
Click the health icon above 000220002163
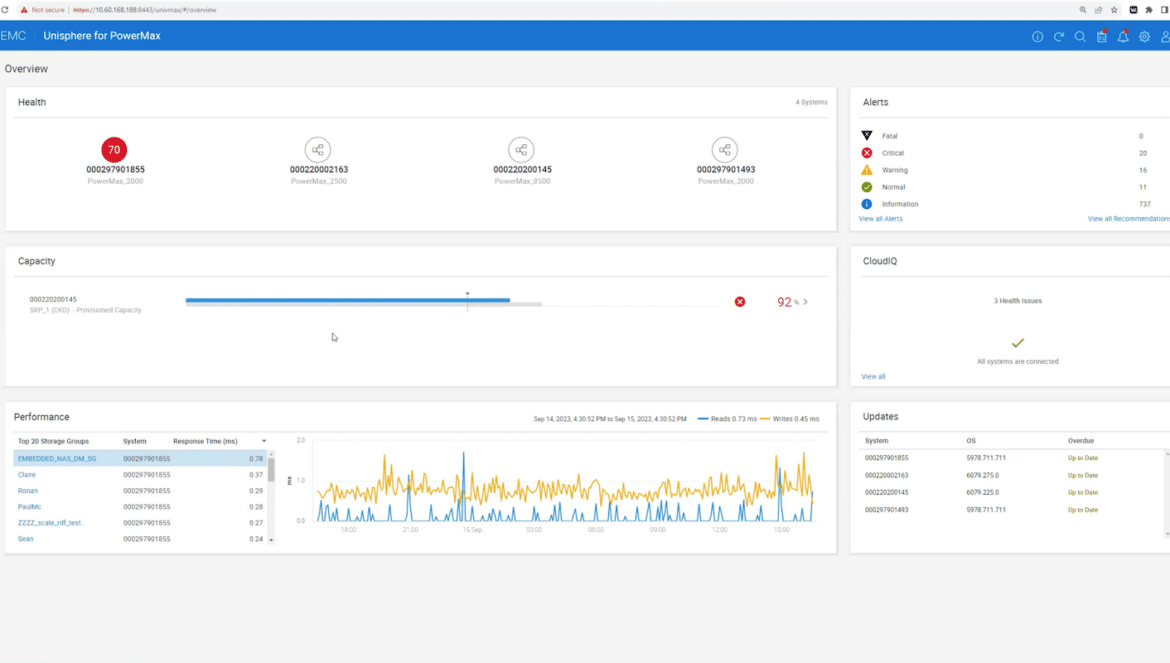(318, 150)
